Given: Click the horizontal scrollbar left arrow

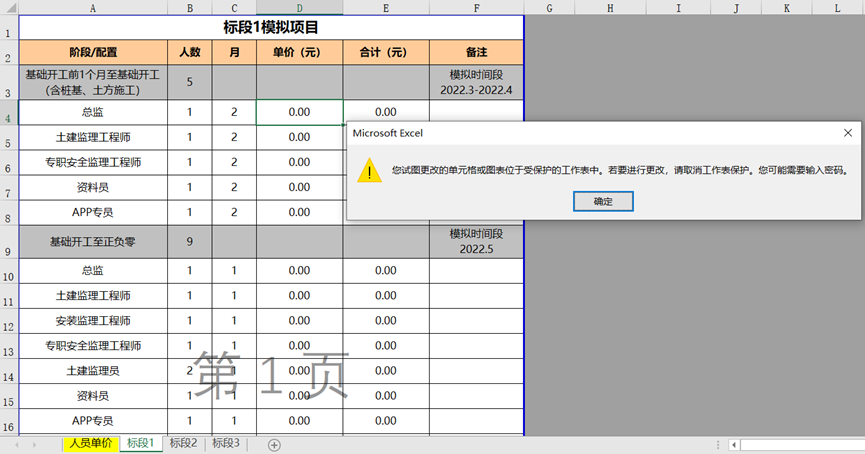Looking at the screenshot, I should click(734, 445).
